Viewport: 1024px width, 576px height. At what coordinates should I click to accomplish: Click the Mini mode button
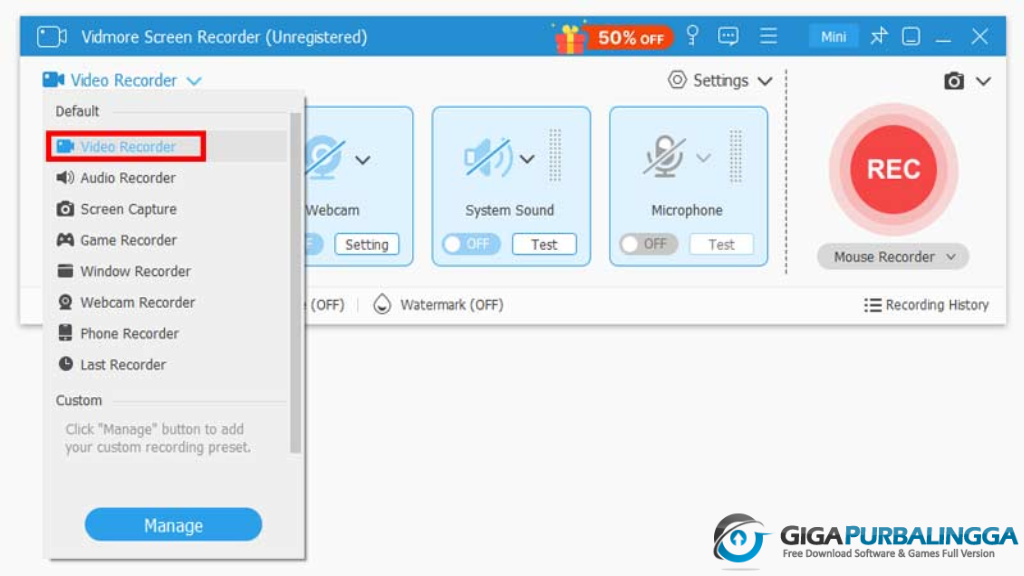(x=833, y=37)
